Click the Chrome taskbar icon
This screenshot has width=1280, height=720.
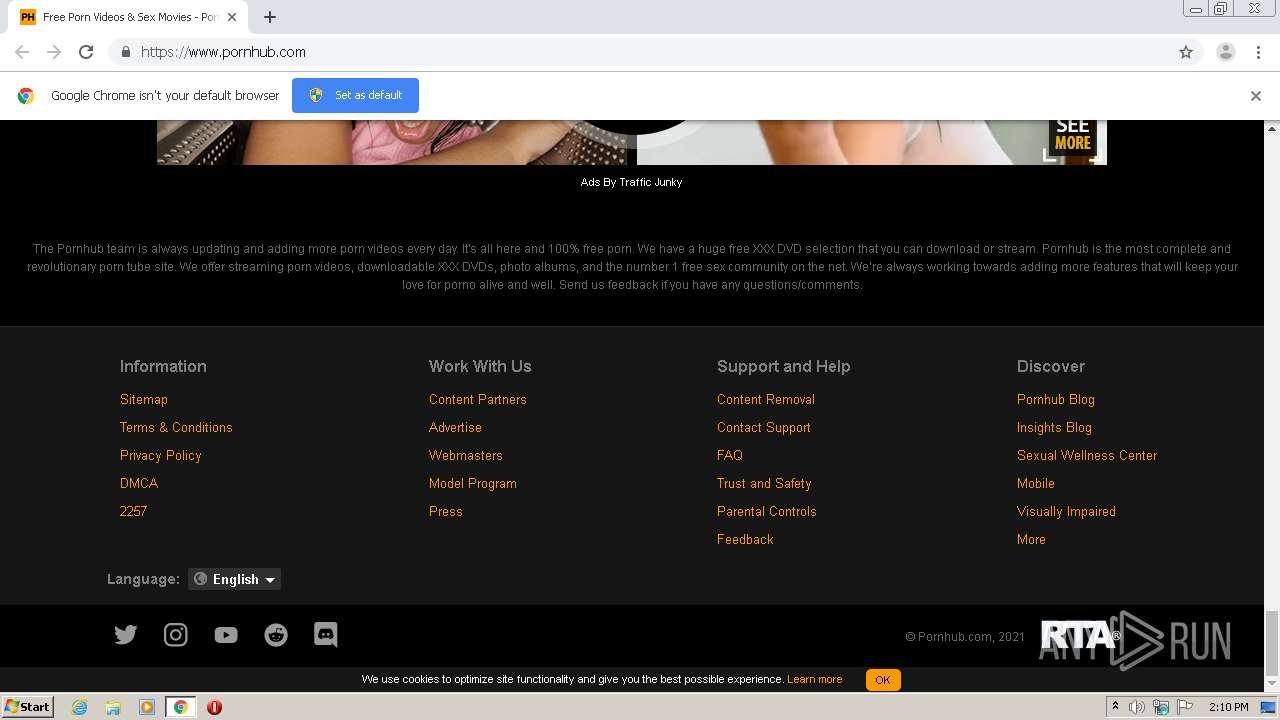pyautogui.click(x=181, y=707)
